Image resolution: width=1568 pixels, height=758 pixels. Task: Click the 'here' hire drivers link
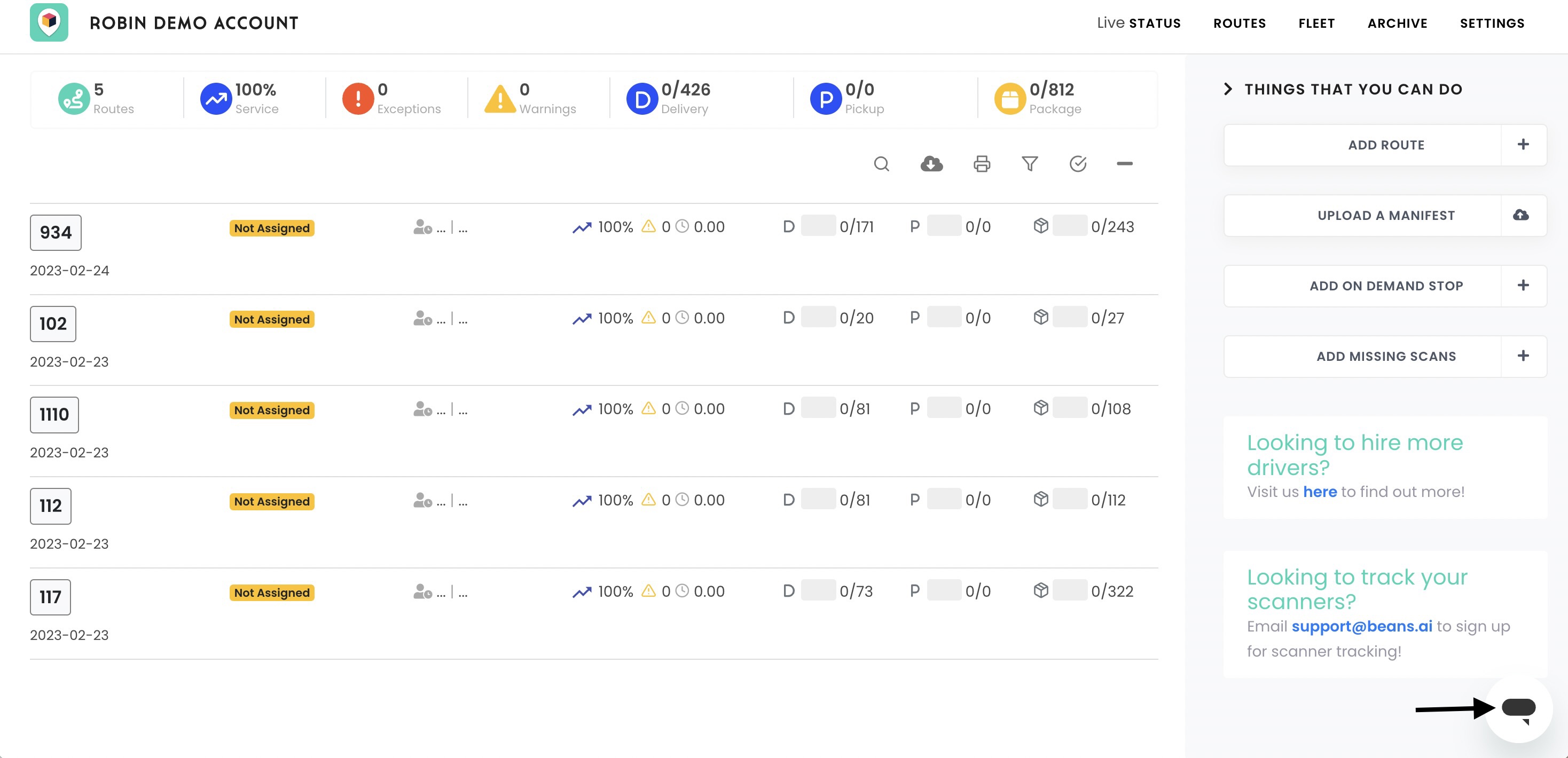tap(1319, 492)
